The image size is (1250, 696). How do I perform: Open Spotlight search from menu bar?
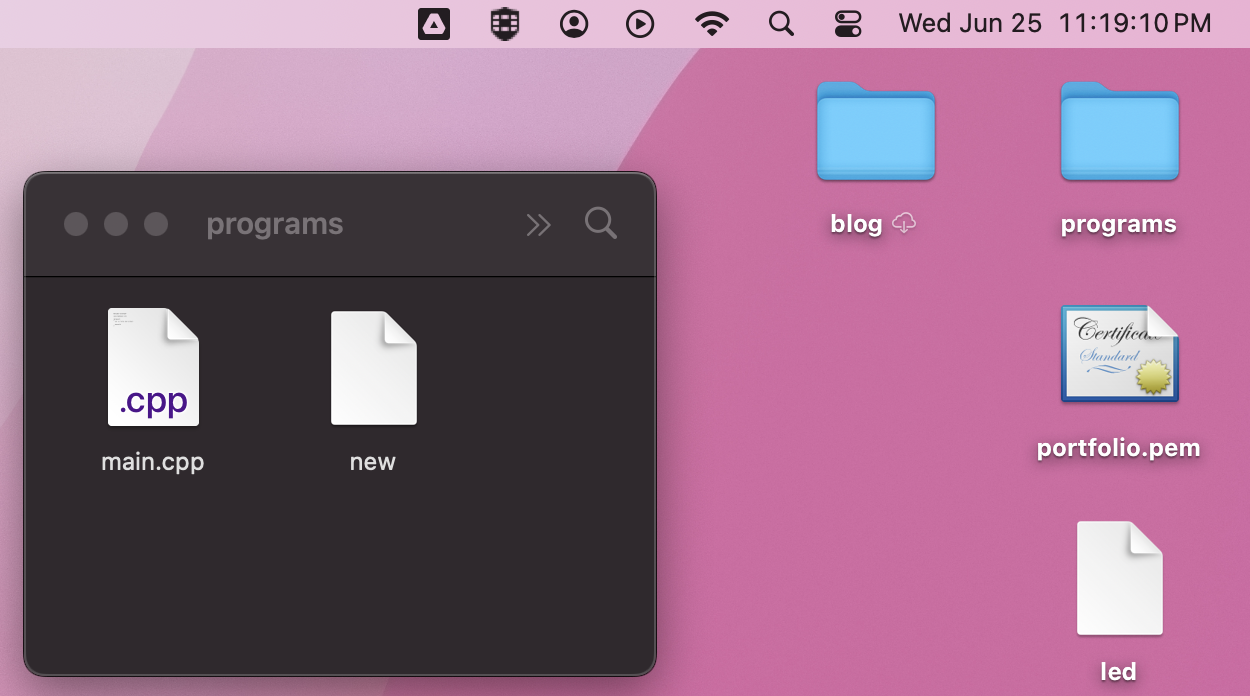(781, 24)
